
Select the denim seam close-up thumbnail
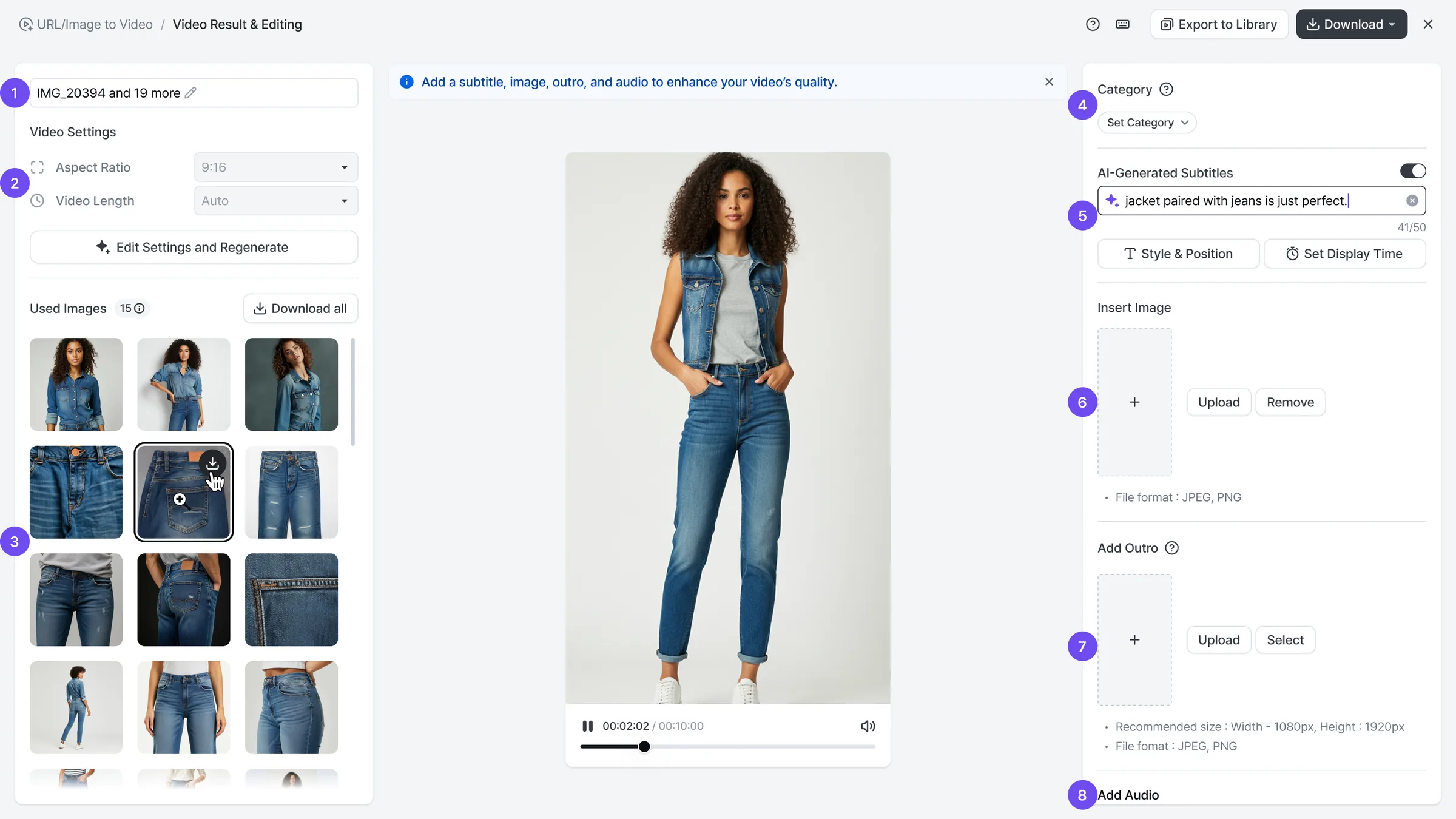[x=291, y=599]
